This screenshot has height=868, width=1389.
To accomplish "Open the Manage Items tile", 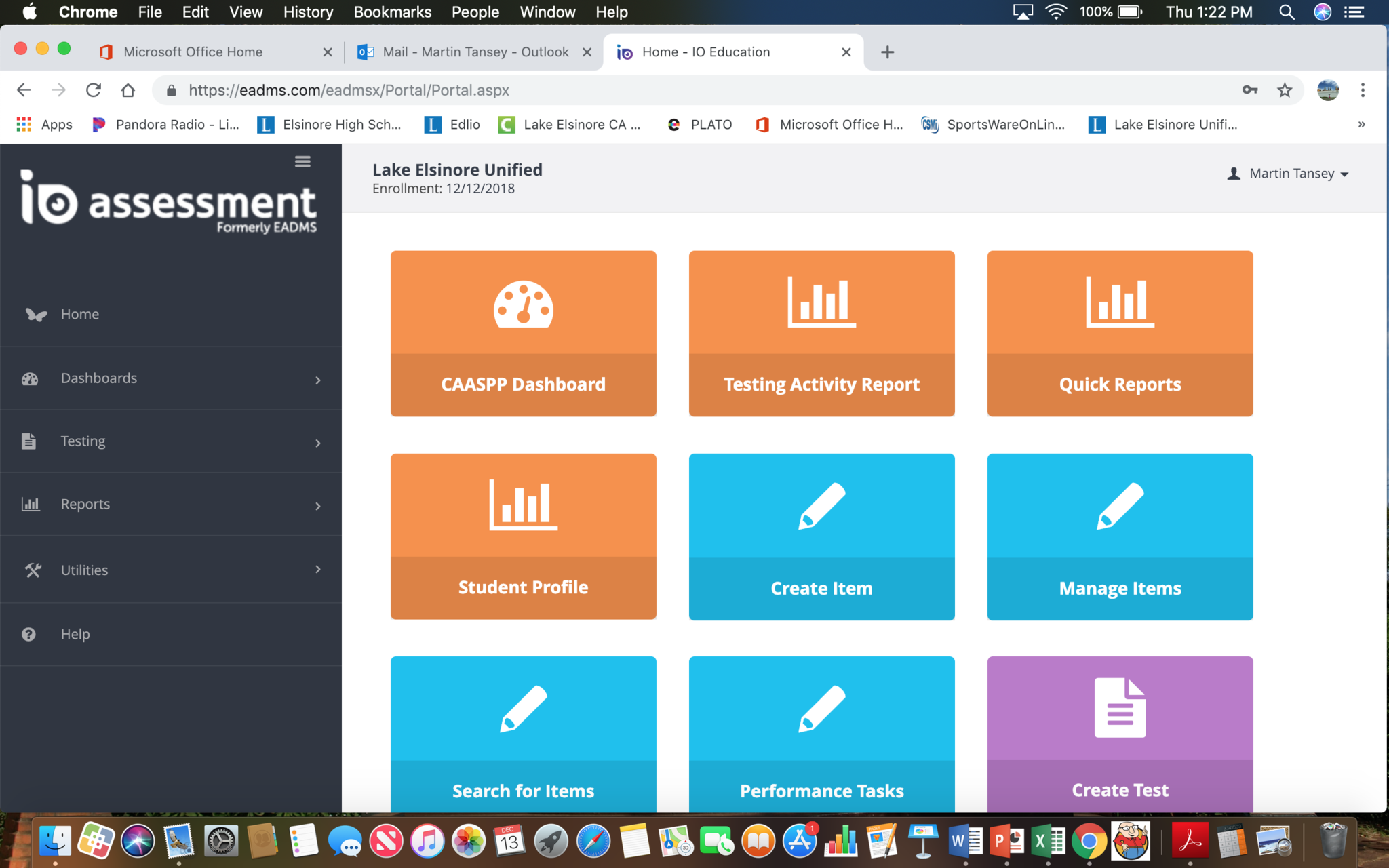I will [1120, 536].
